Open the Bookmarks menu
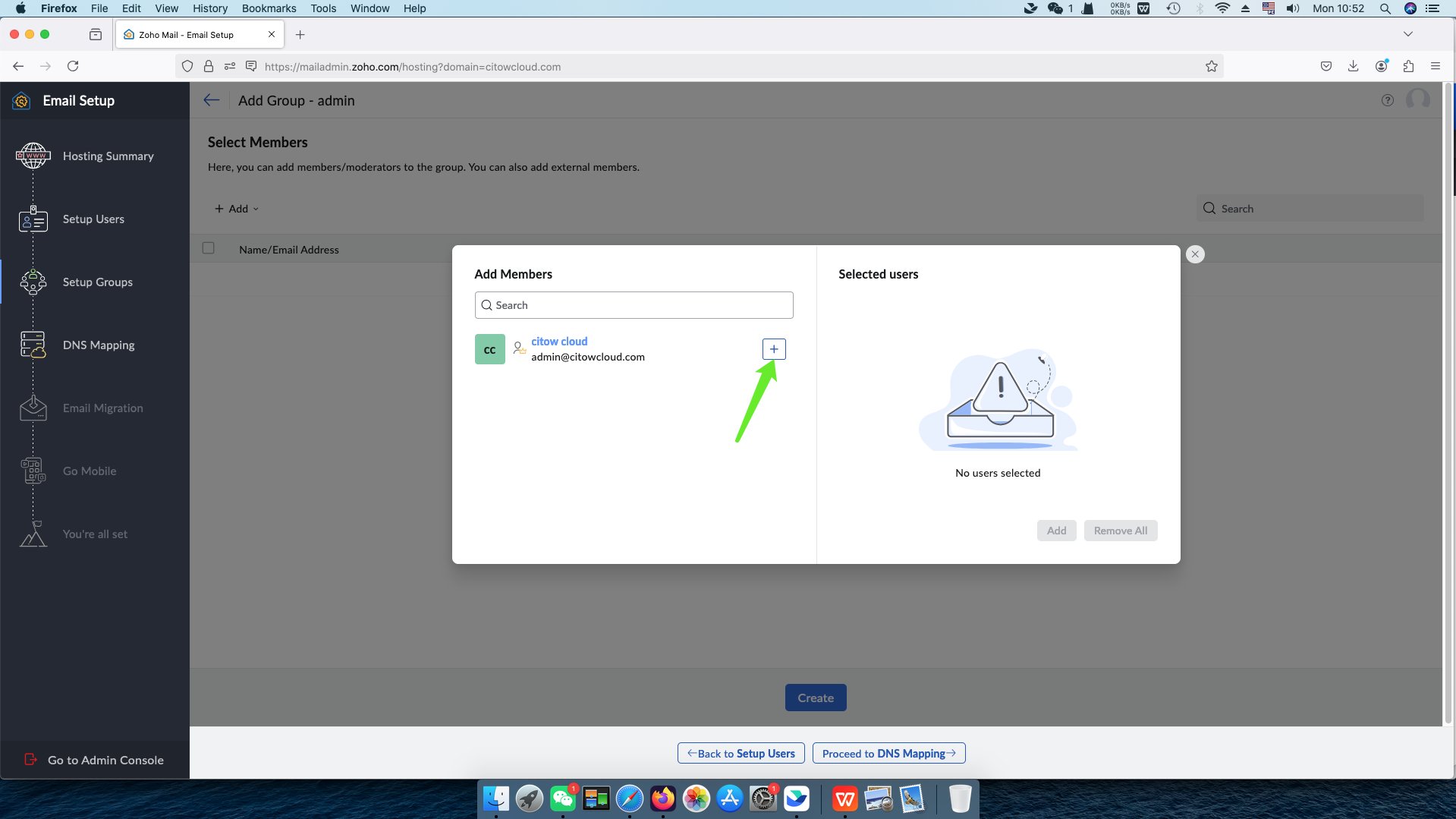Image resolution: width=1456 pixels, height=819 pixels. tap(269, 8)
